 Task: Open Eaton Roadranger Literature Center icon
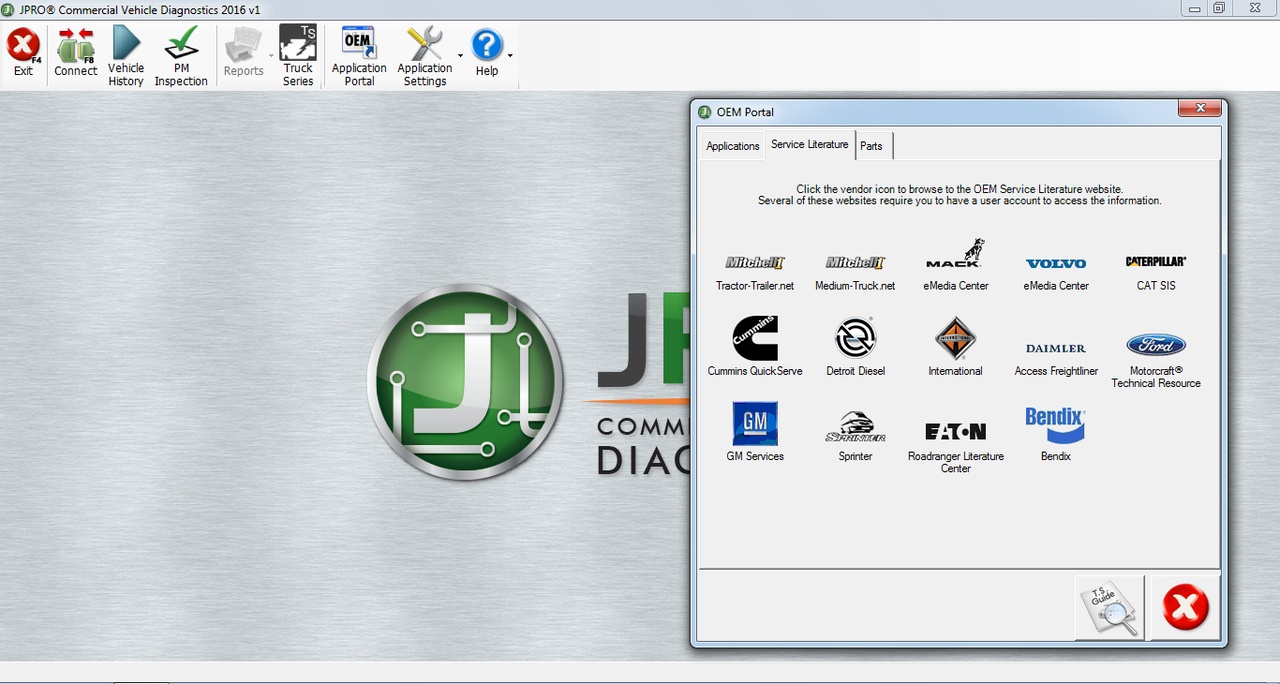955,431
